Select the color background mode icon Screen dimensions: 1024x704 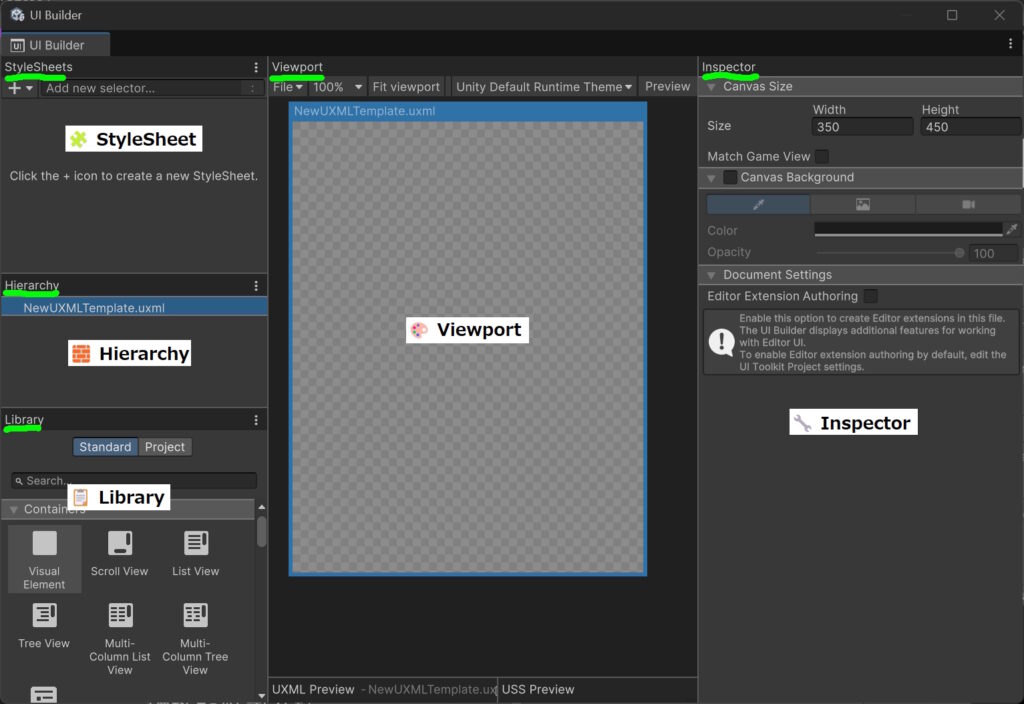(x=758, y=204)
